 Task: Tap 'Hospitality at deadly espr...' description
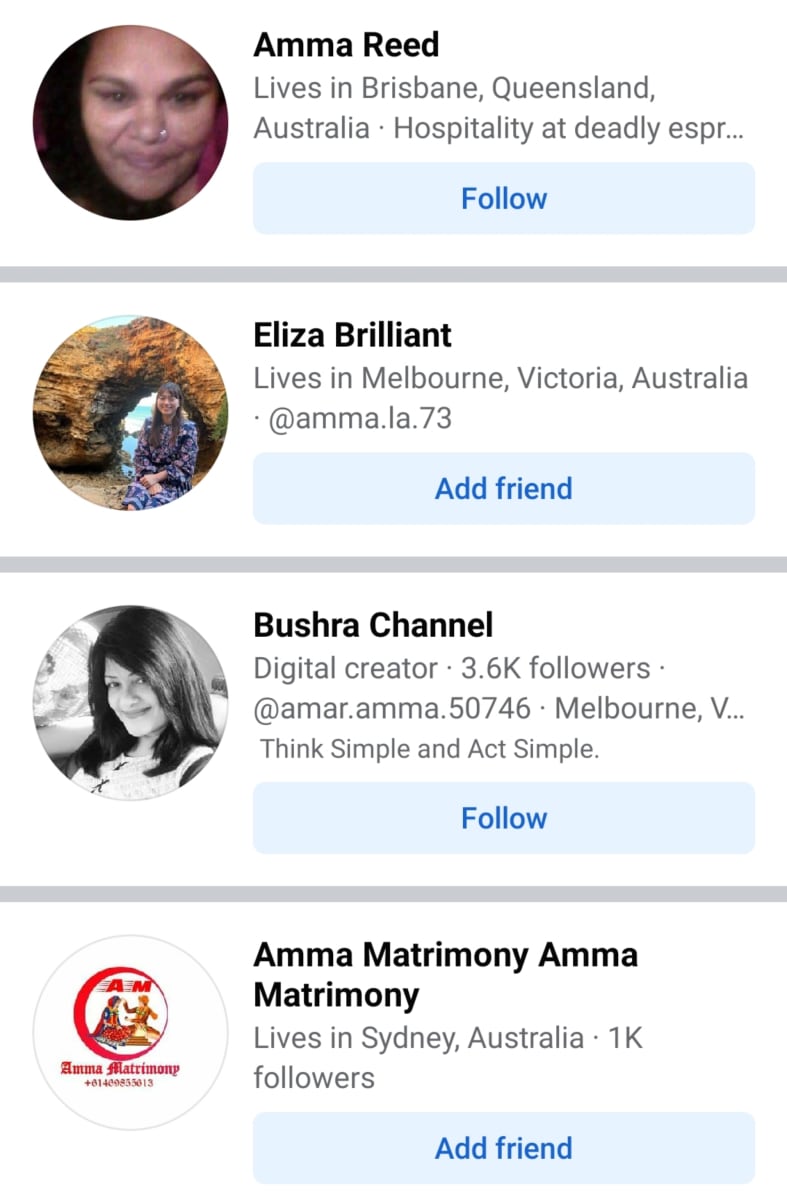tap(569, 129)
